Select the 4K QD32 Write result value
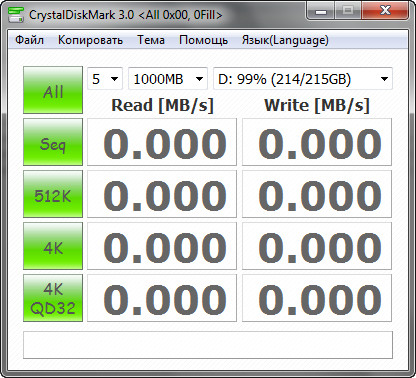This screenshot has width=416, height=378. [x=317, y=298]
